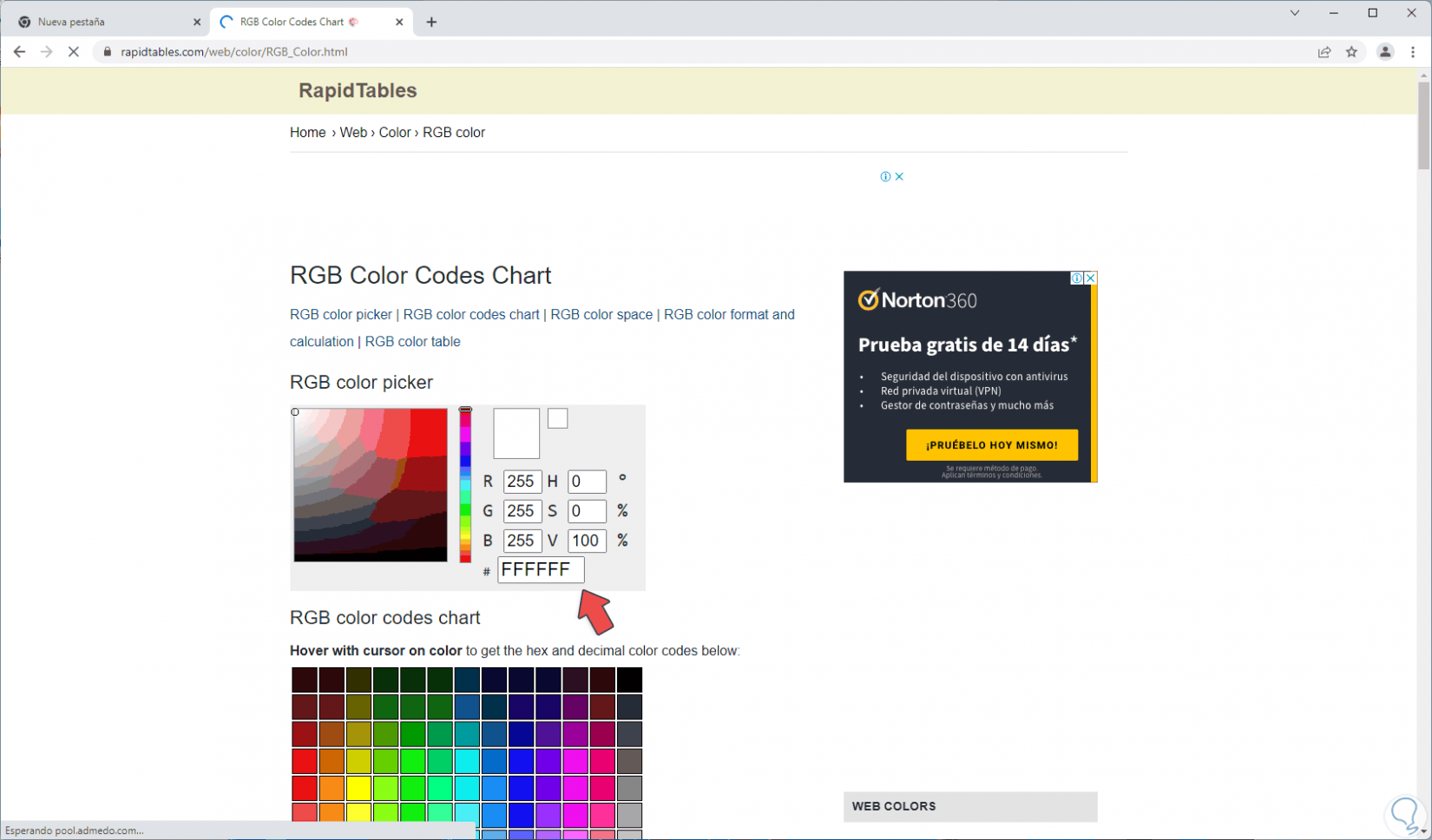Click the hue slider bar
Image resolution: width=1432 pixels, height=840 pixels.
(465, 486)
